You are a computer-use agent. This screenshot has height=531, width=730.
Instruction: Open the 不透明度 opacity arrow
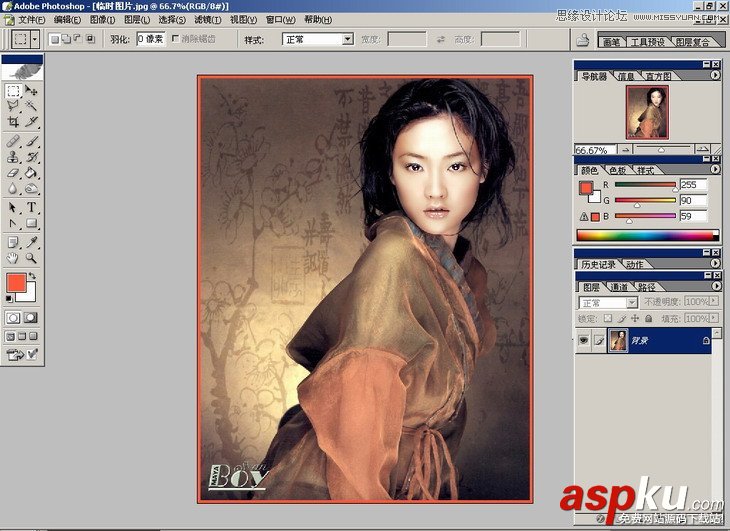pyautogui.click(x=714, y=302)
